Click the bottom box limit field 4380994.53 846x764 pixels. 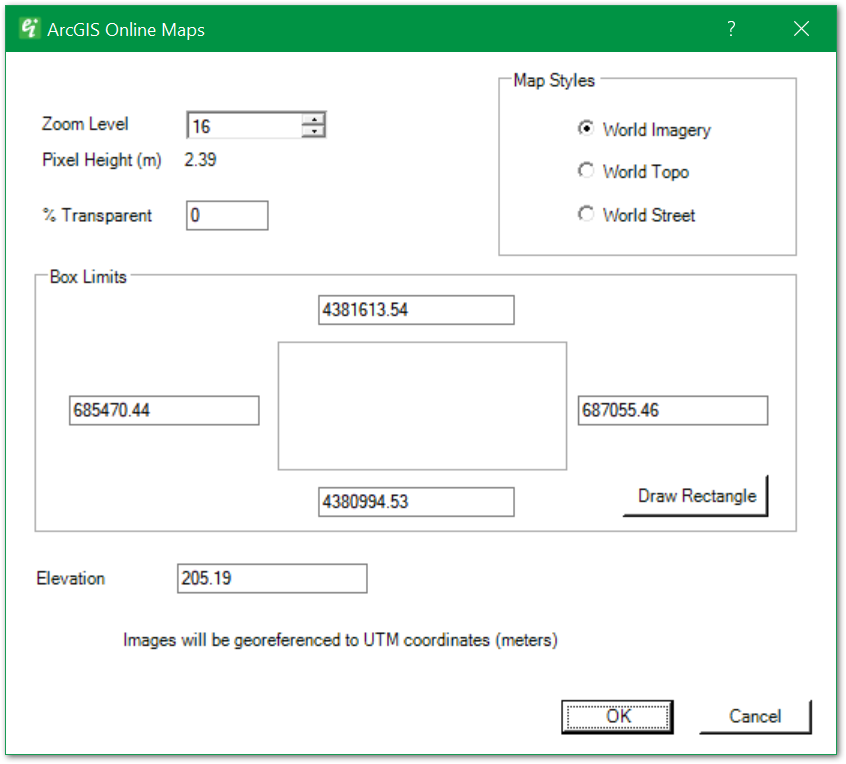coord(416,502)
